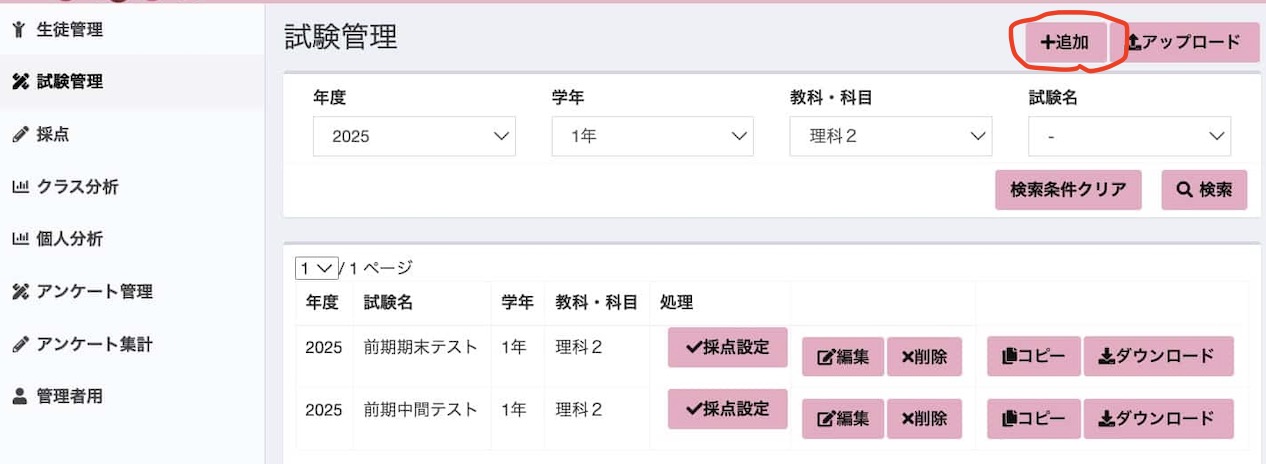Click the 検索 magnifier search button

coord(1204,189)
